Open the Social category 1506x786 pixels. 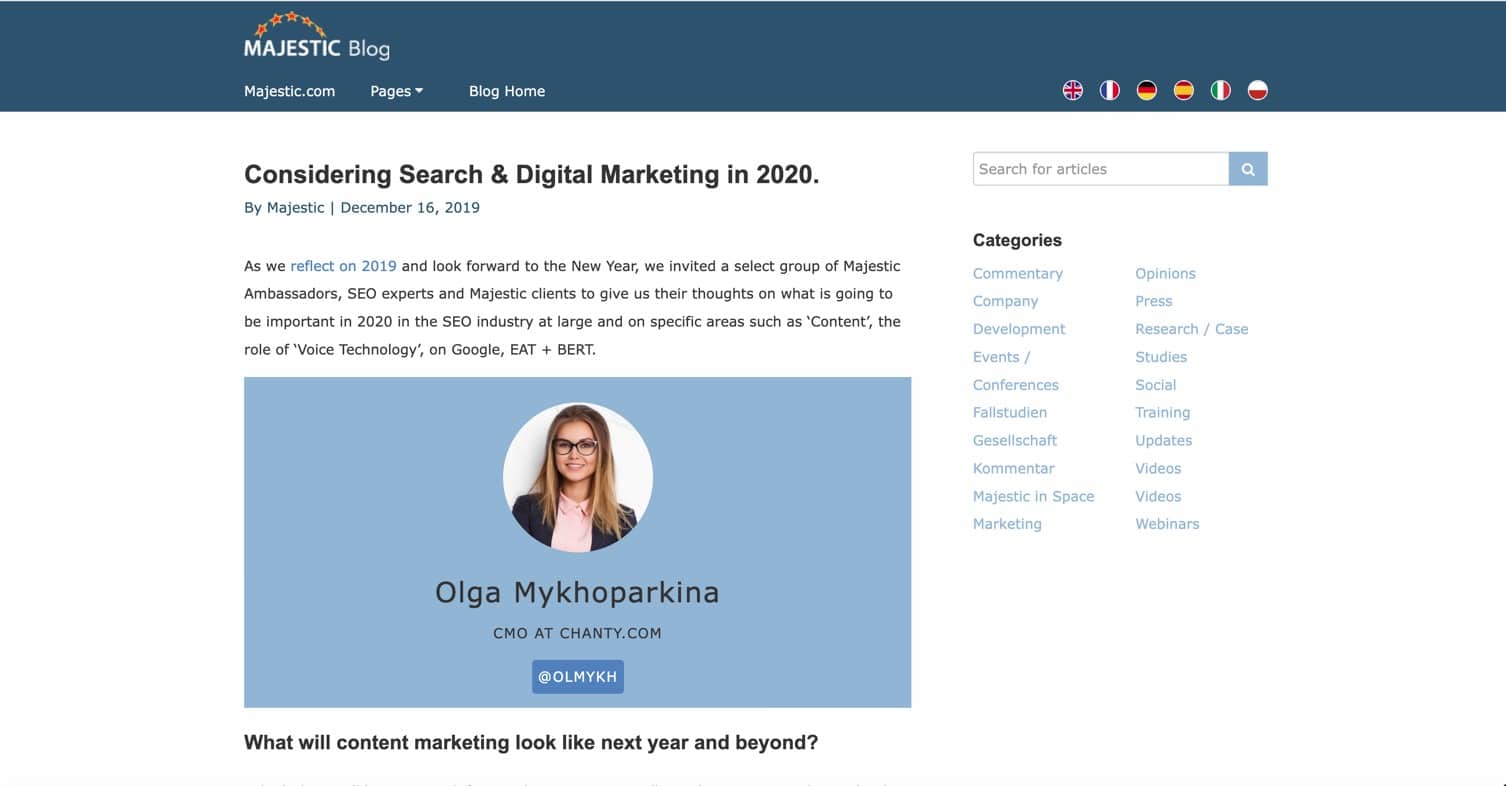point(1155,385)
